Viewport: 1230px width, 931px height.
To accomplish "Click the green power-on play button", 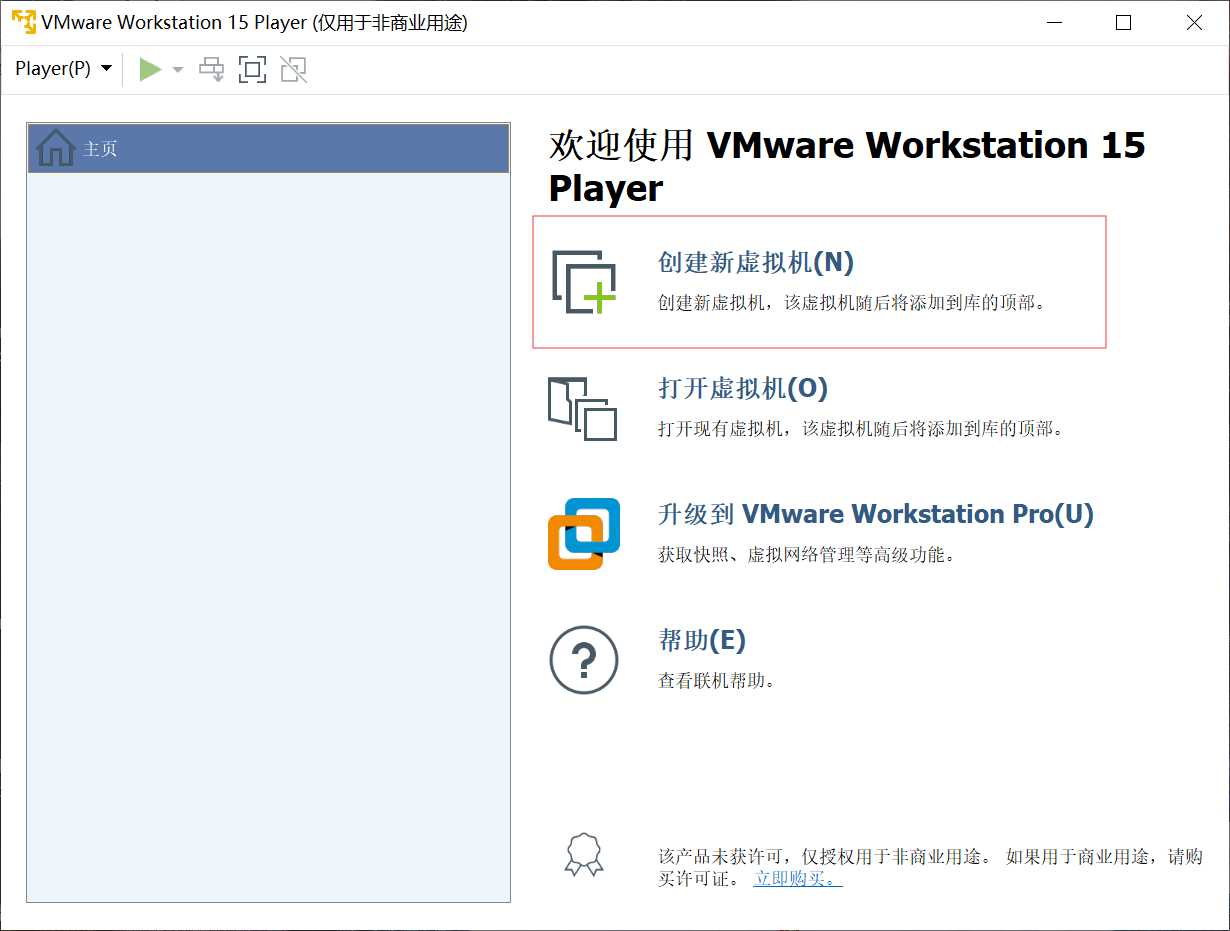I will coord(150,69).
